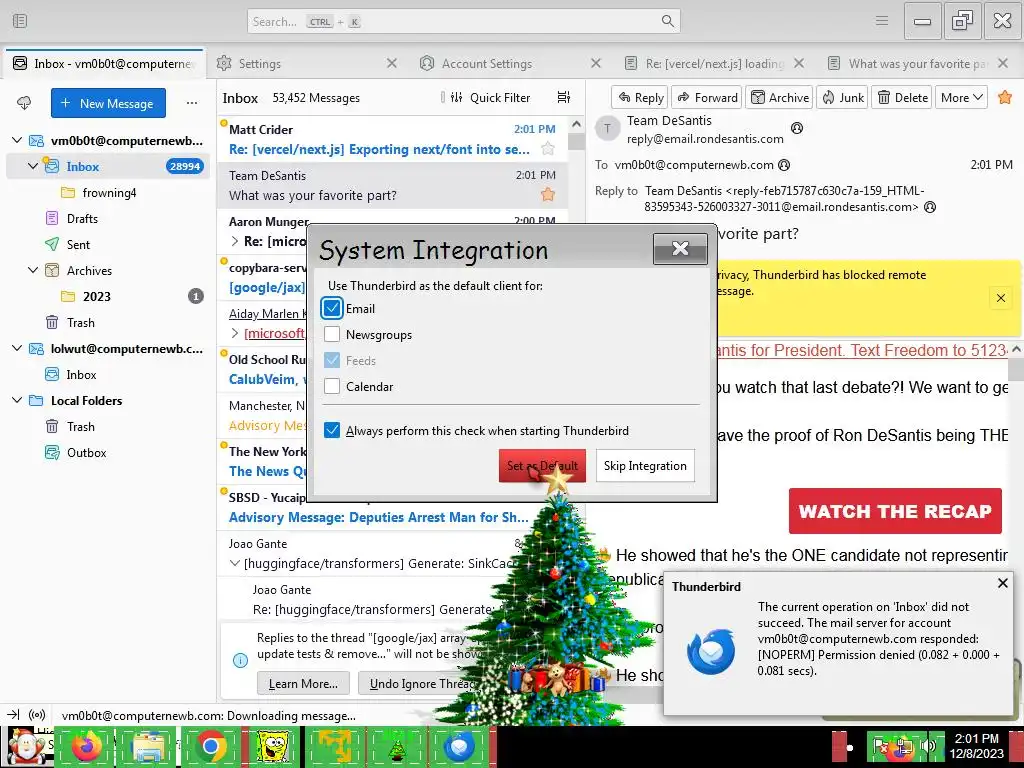The width and height of the screenshot is (1024, 768).
Task: Click the Santa start button
Action: (25, 746)
